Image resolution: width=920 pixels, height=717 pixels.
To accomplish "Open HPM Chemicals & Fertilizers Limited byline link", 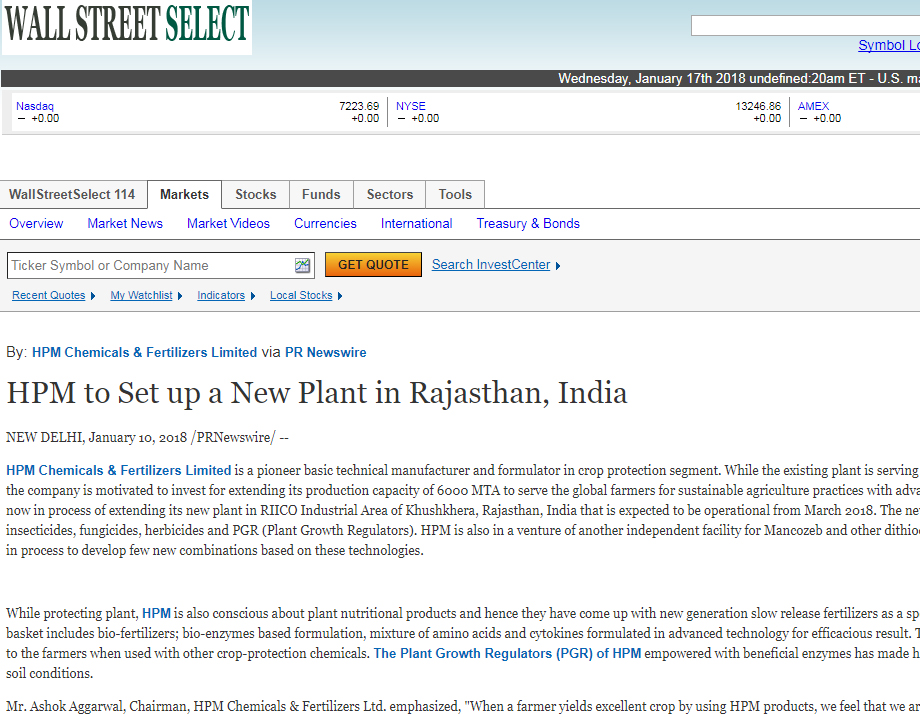I will [x=144, y=353].
